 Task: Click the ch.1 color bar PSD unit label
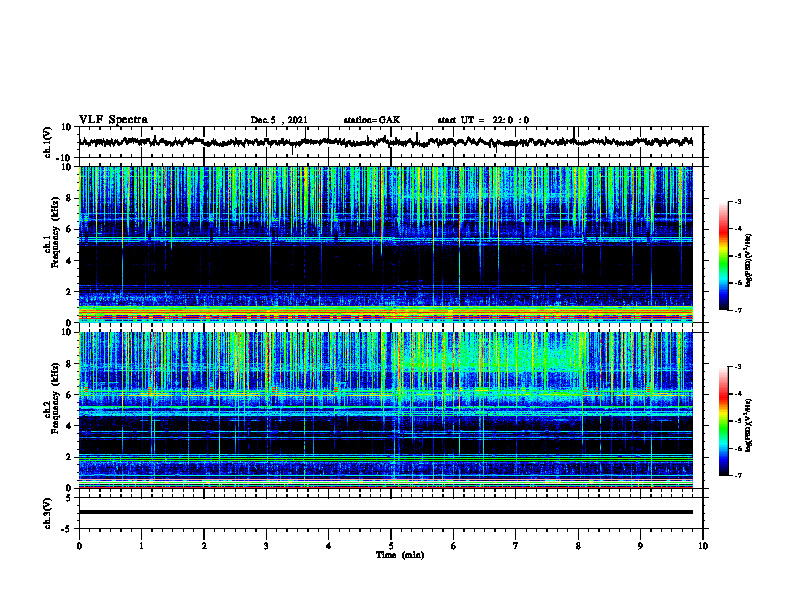748,260
